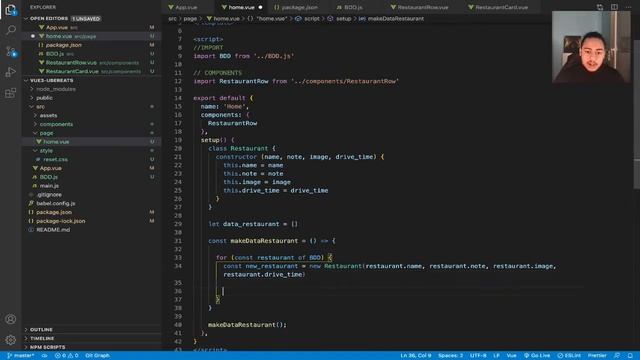The image size is (640, 360).
Task: Open the Extensions view icon
Action: (x=11, y=93)
